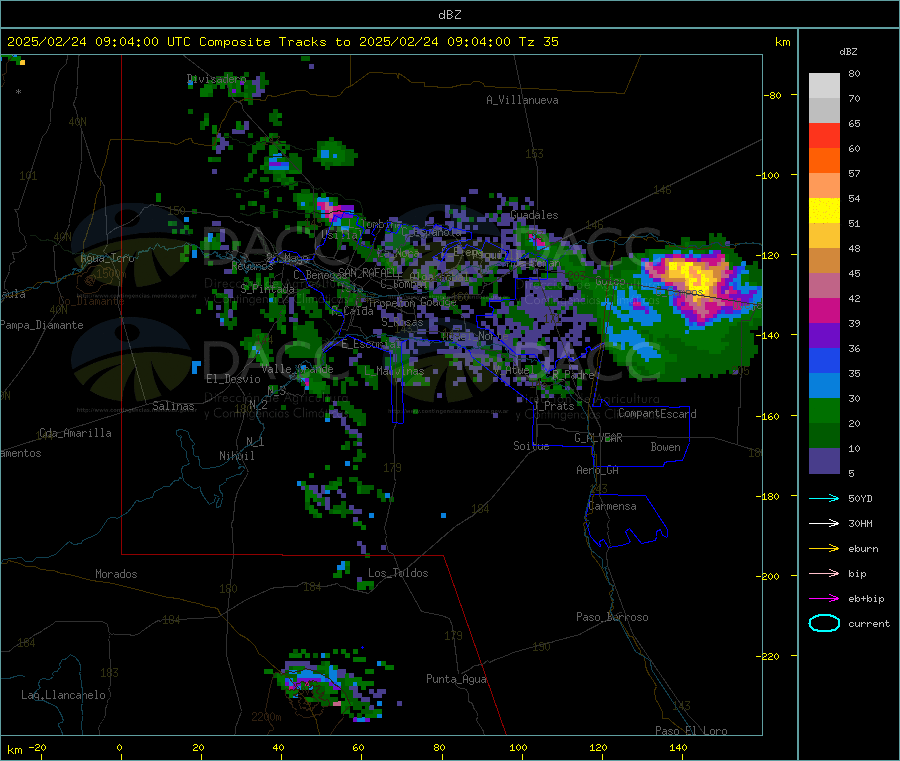Click the Morados map label
Screen dimensions: 900x761
[116, 574]
